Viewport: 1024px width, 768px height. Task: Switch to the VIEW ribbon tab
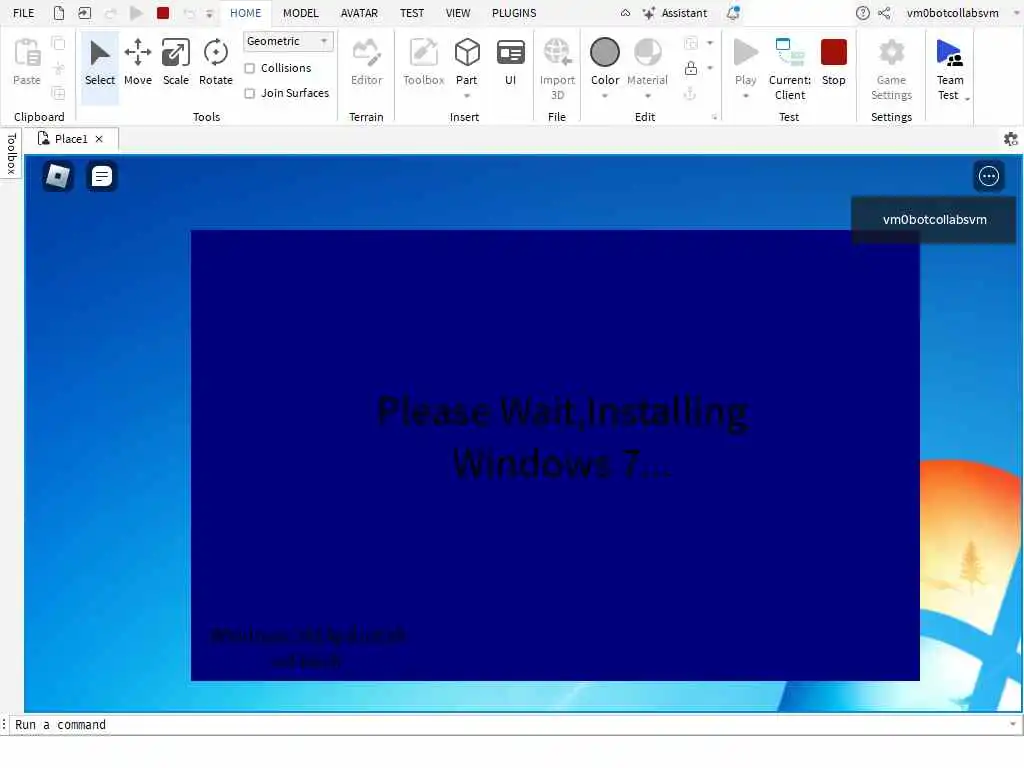(458, 12)
